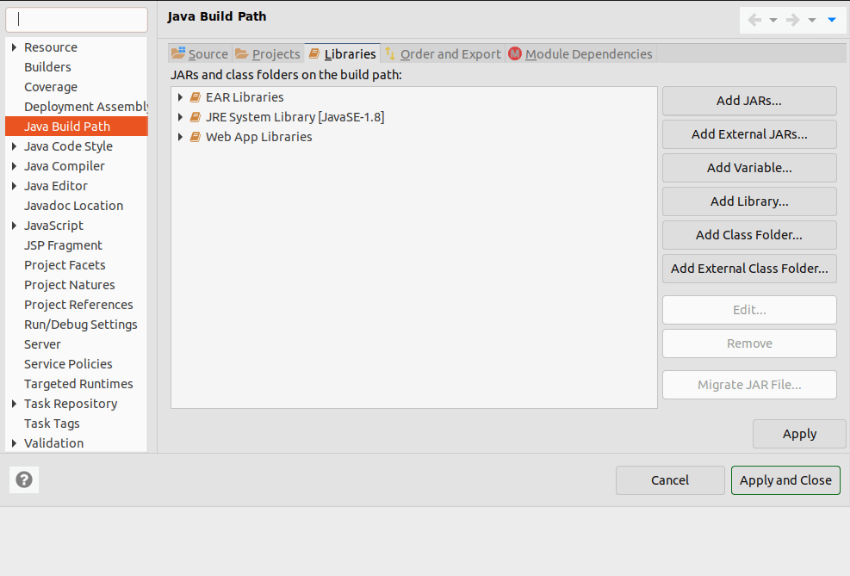Image resolution: width=850 pixels, height=576 pixels.
Task: Expand the EAR Libraries node
Action: point(180,98)
